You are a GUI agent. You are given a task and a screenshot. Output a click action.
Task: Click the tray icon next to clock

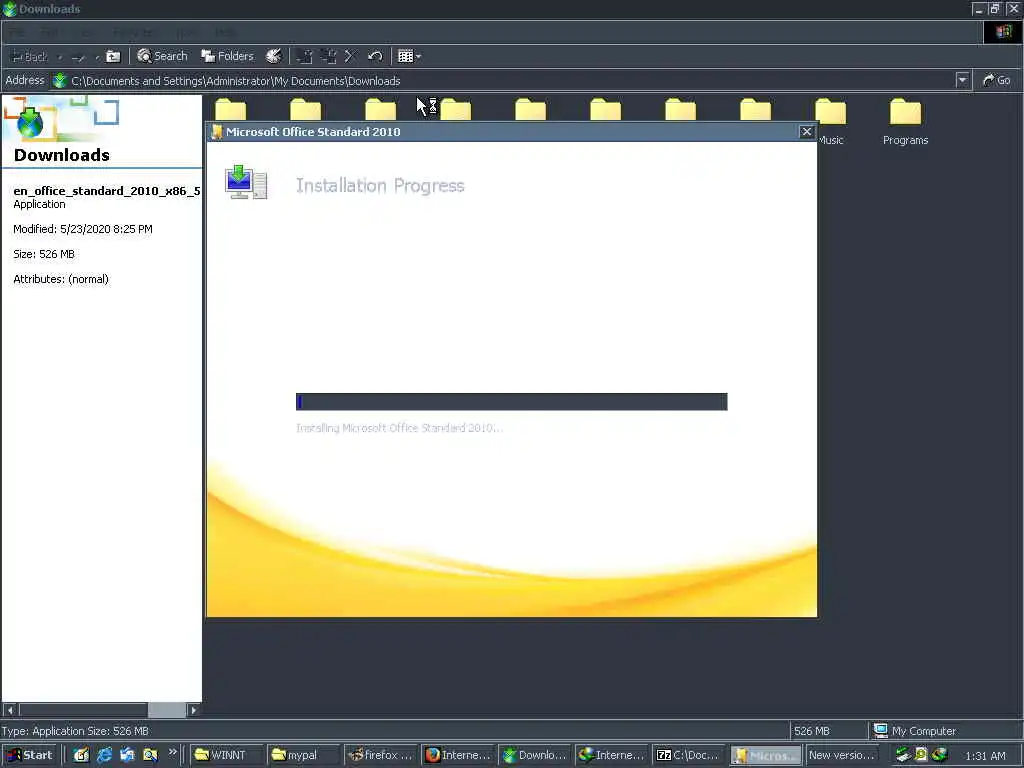coord(940,755)
